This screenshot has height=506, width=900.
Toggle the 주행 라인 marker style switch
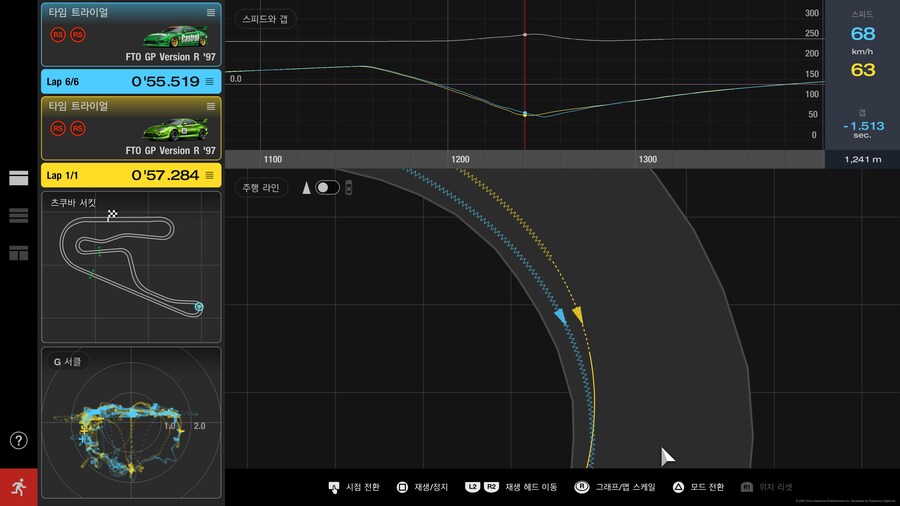click(327, 188)
